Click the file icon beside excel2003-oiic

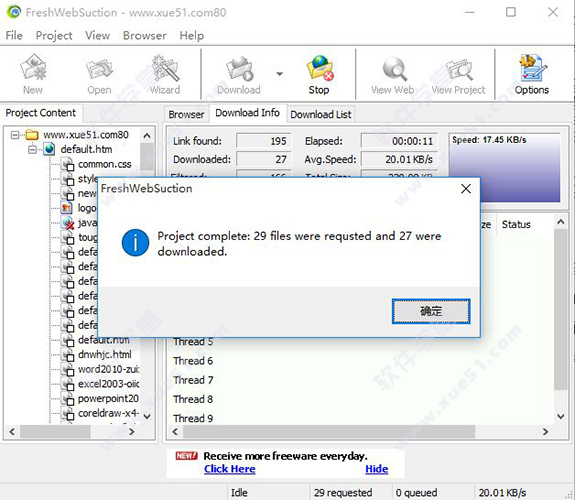tap(67, 384)
